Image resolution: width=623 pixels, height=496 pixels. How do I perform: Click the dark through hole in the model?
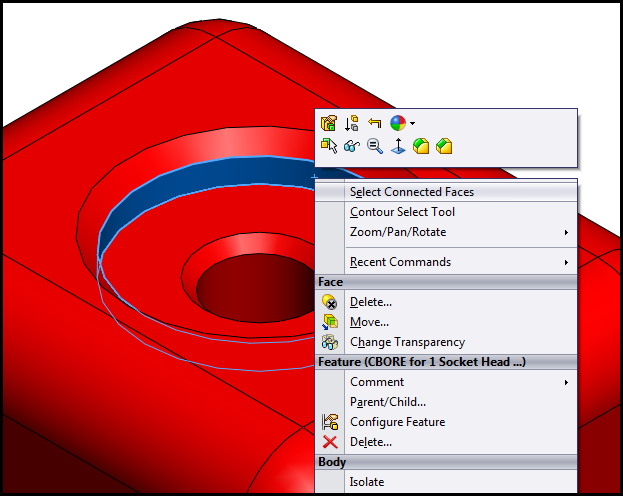click(255, 288)
